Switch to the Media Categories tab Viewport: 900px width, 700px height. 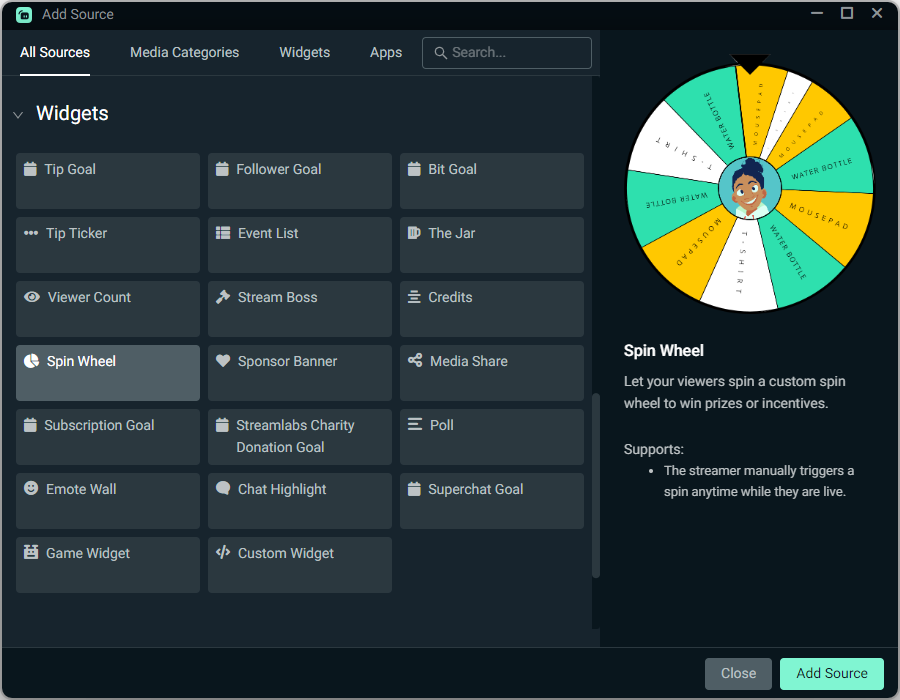(184, 52)
